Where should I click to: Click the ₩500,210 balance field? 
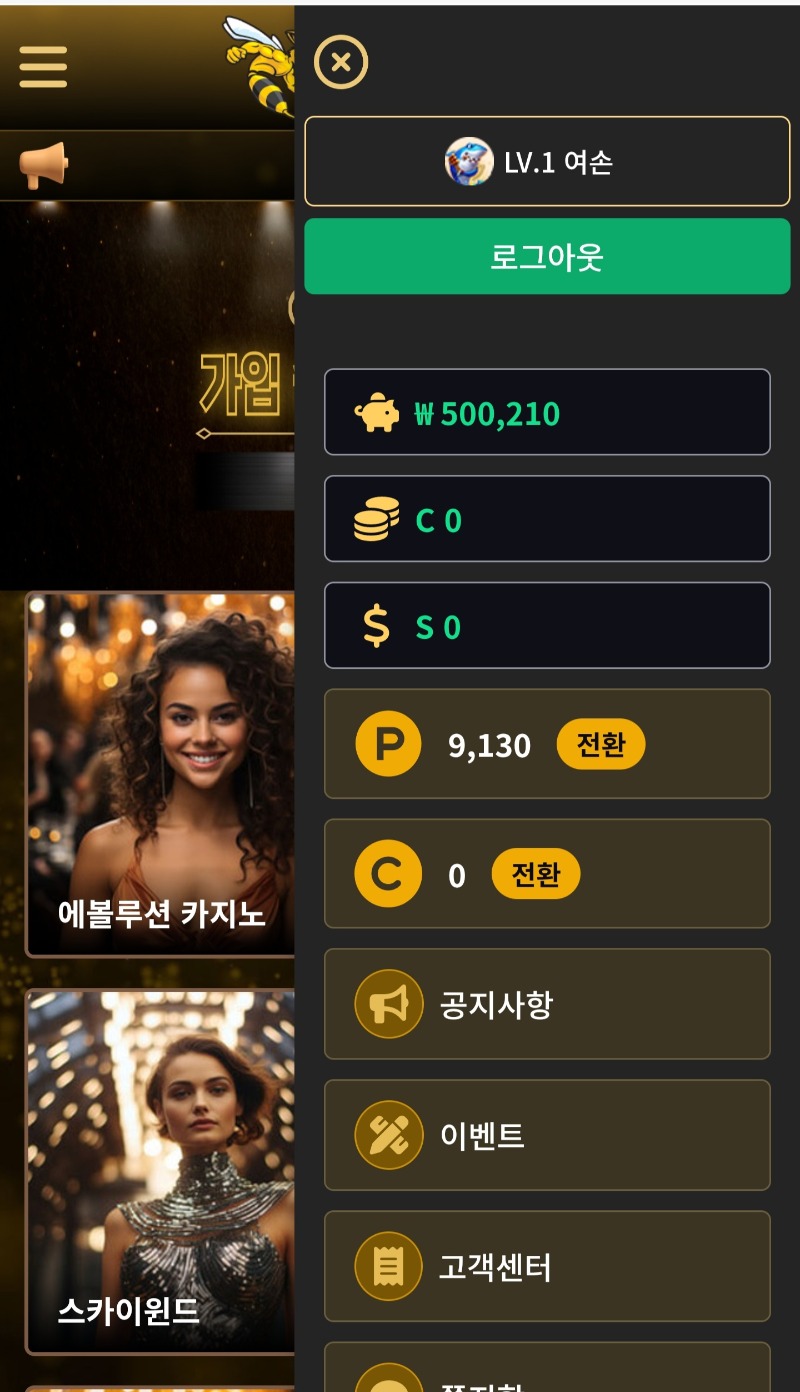(547, 412)
